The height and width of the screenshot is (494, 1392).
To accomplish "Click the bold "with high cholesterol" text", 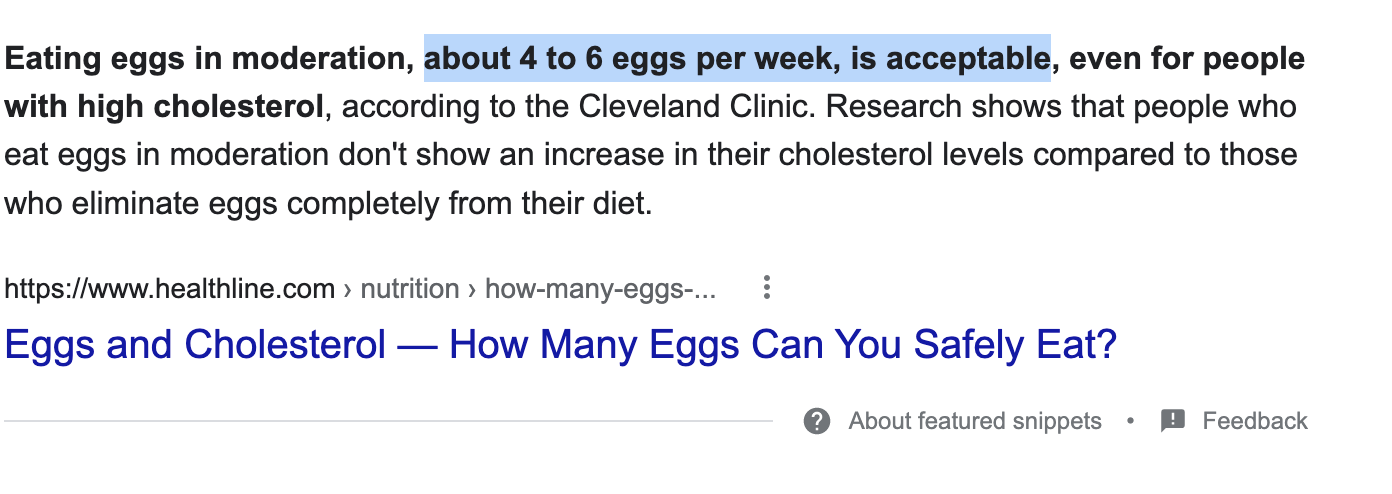I will point(164,107).
